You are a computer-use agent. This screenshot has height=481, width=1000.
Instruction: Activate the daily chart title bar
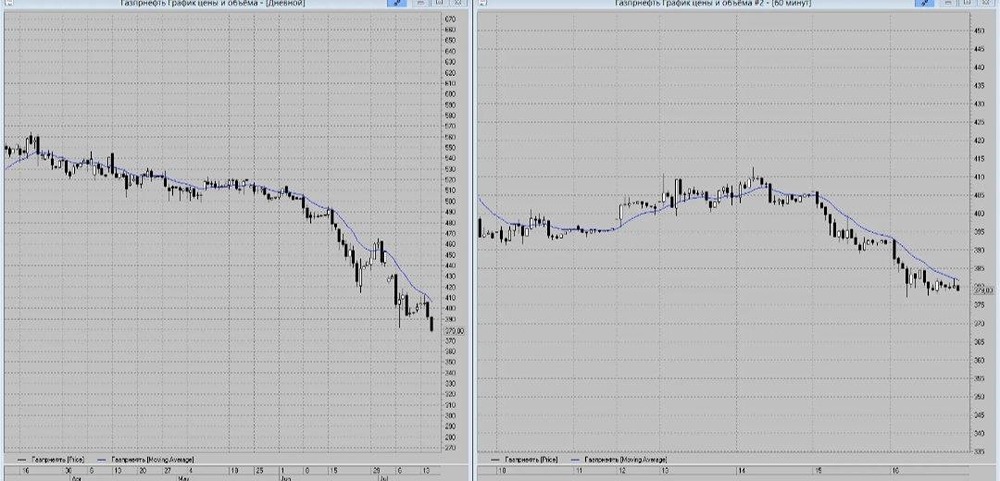point(212,3)
